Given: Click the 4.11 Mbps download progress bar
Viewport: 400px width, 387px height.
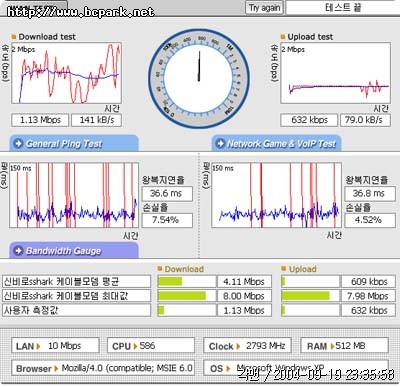Looking at the screenshot, I should pos(186,282).
